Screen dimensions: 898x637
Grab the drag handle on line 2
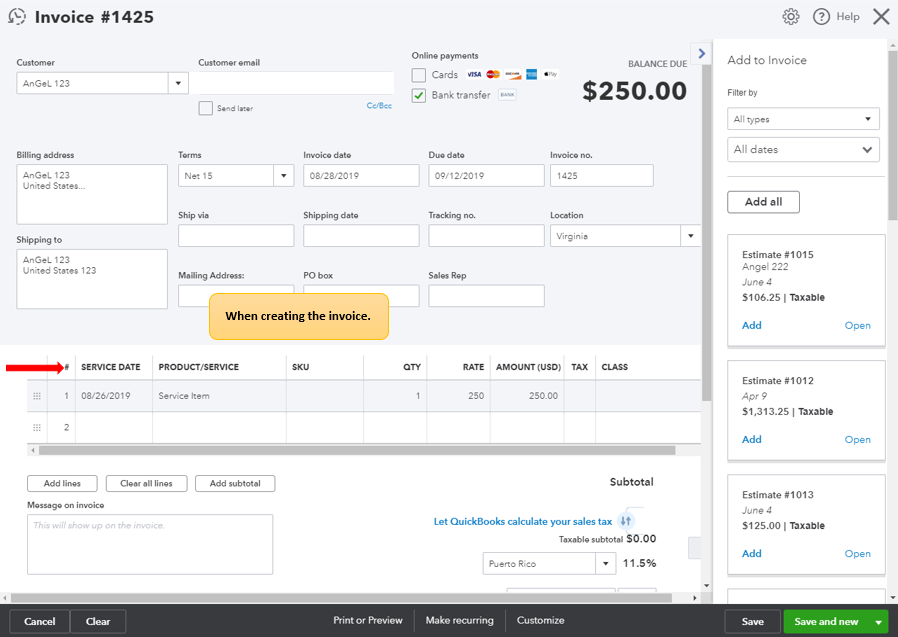(x=37, y=427)
